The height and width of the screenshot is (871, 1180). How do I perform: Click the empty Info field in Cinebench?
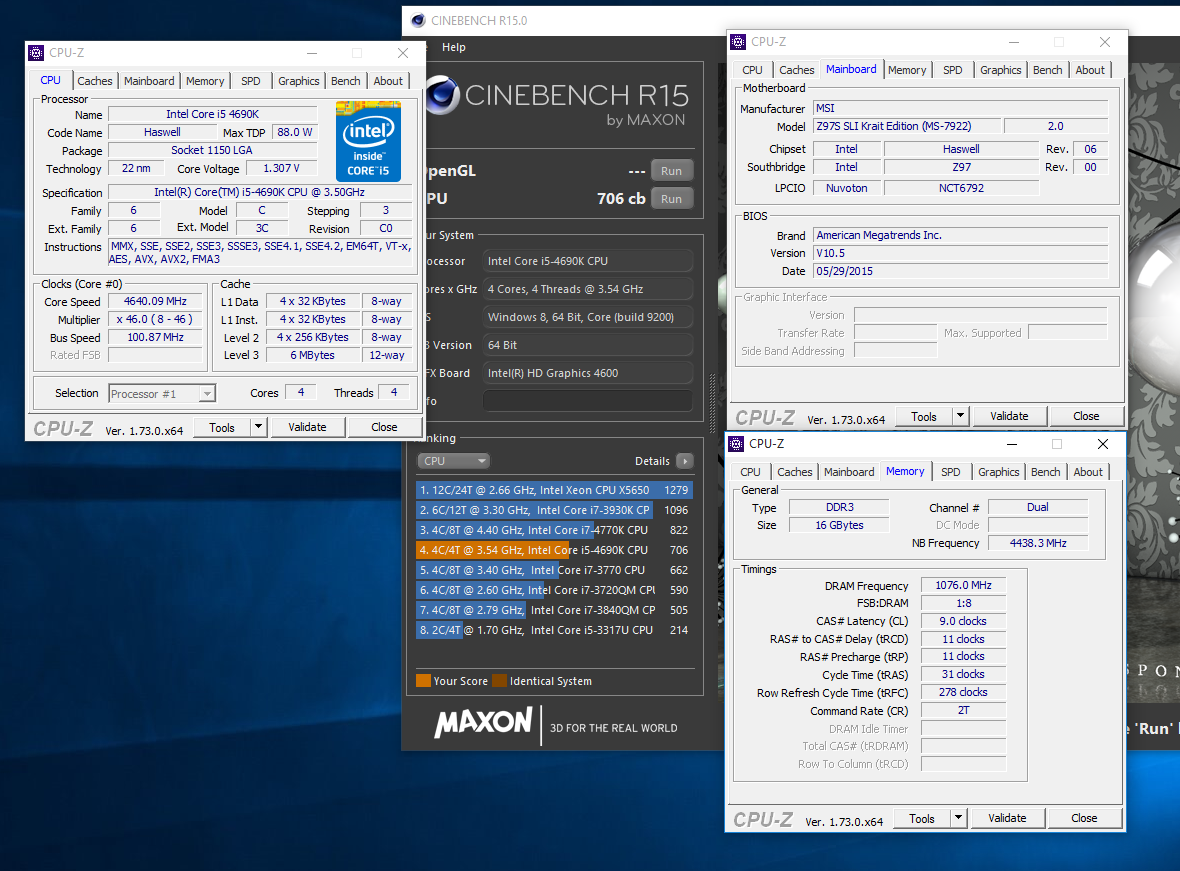[x=588, y=400]
